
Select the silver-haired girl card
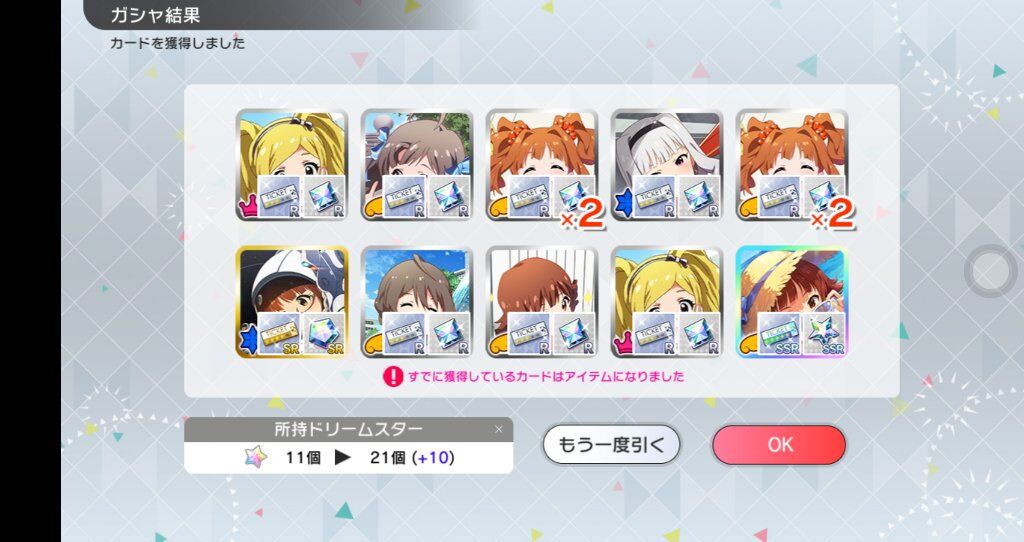click(667, 165)
